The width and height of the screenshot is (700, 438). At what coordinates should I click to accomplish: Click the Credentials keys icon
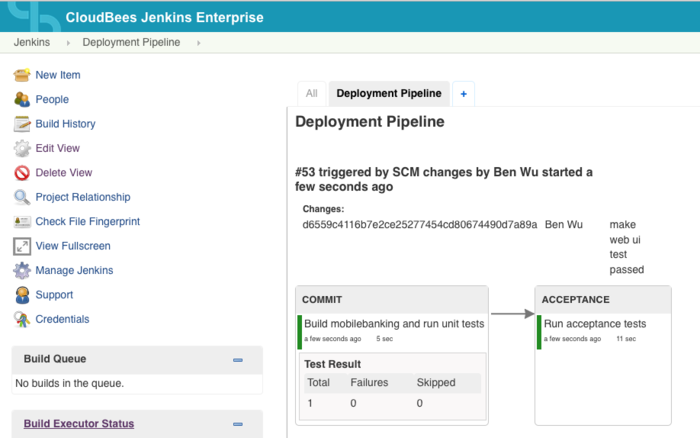(21, 319)
